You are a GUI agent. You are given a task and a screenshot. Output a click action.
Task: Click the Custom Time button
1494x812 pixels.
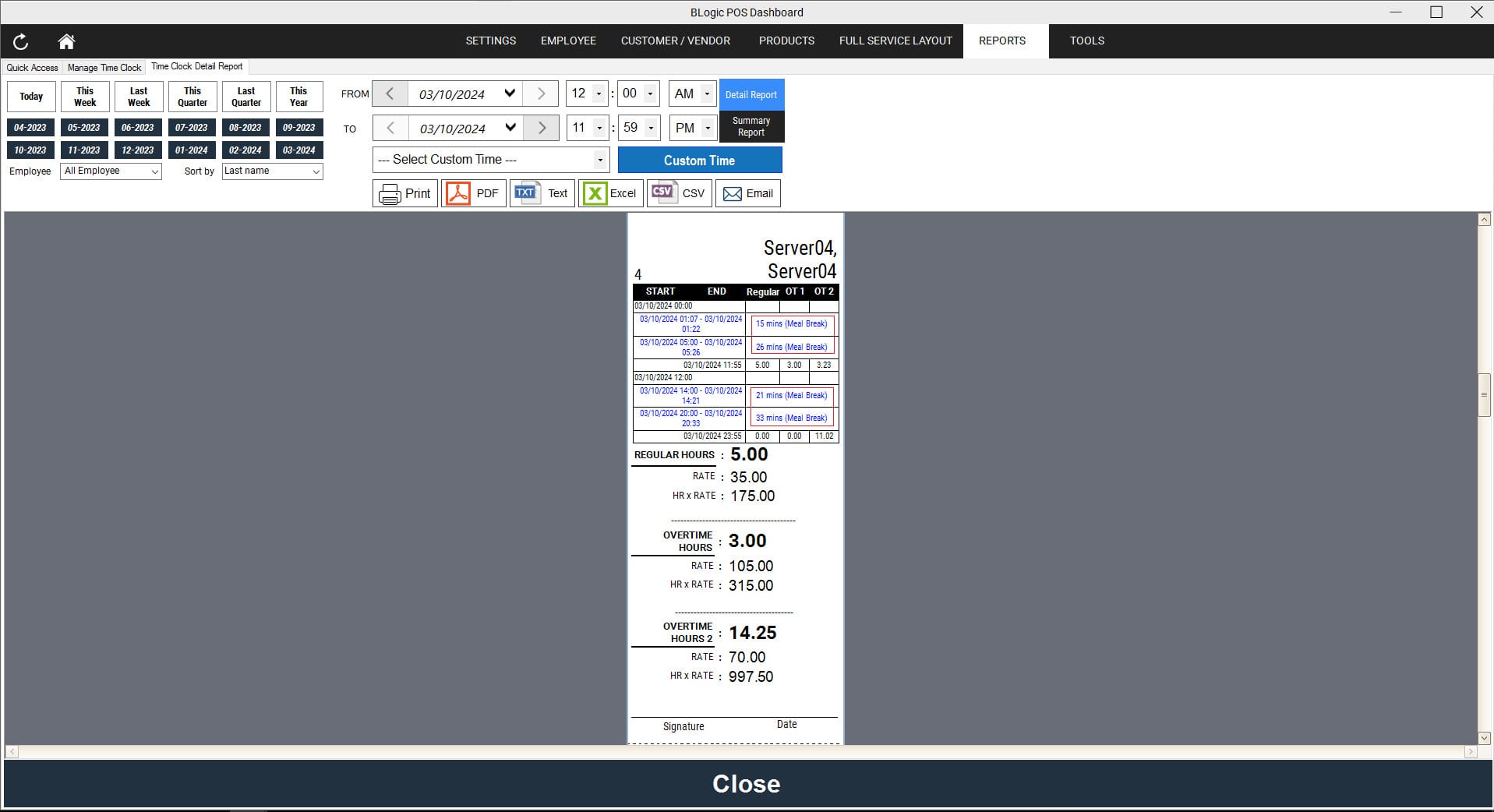(699, 161)
